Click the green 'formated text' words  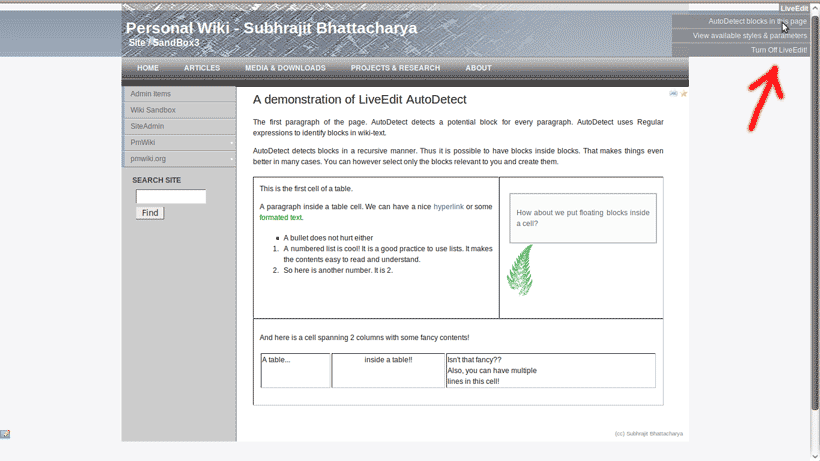[281, 217]
